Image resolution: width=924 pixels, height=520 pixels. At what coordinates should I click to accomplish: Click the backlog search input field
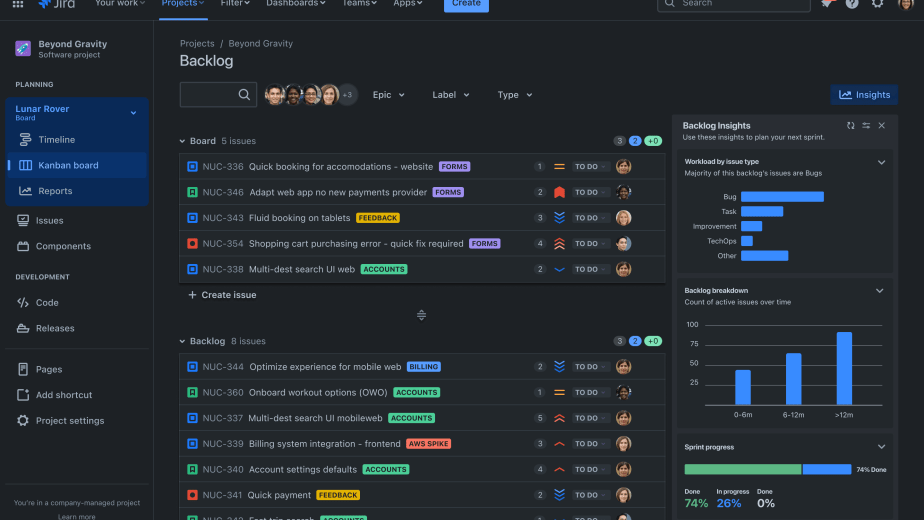point(208,95)
